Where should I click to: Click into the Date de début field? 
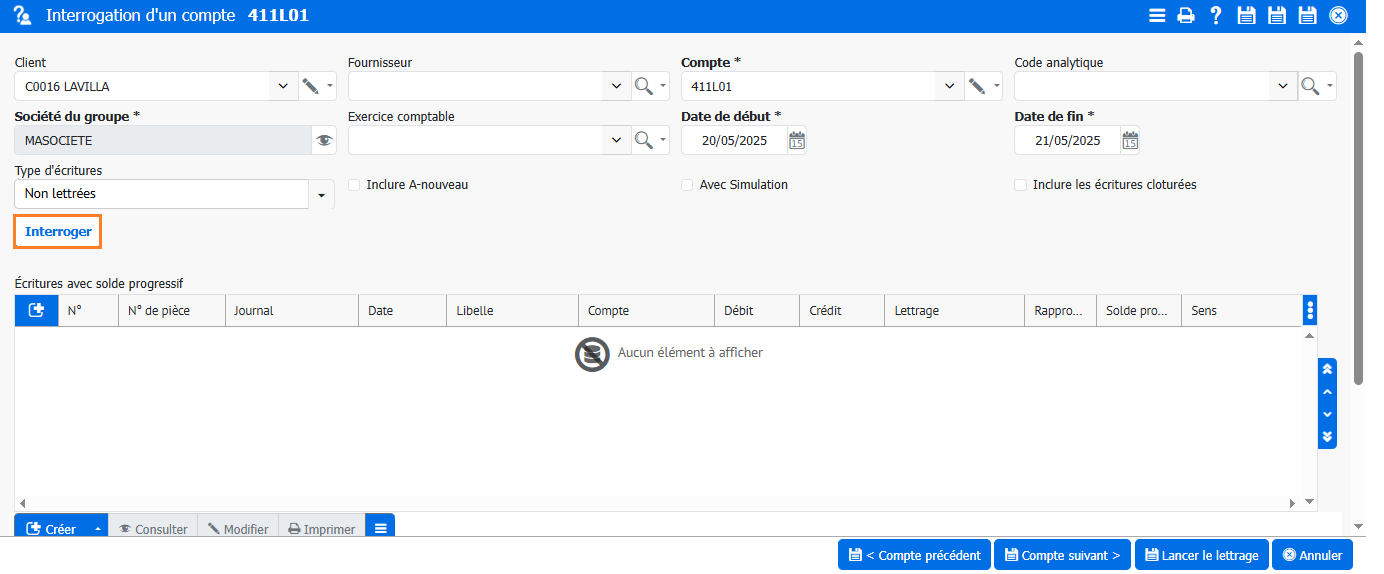[x=733, y=141]
